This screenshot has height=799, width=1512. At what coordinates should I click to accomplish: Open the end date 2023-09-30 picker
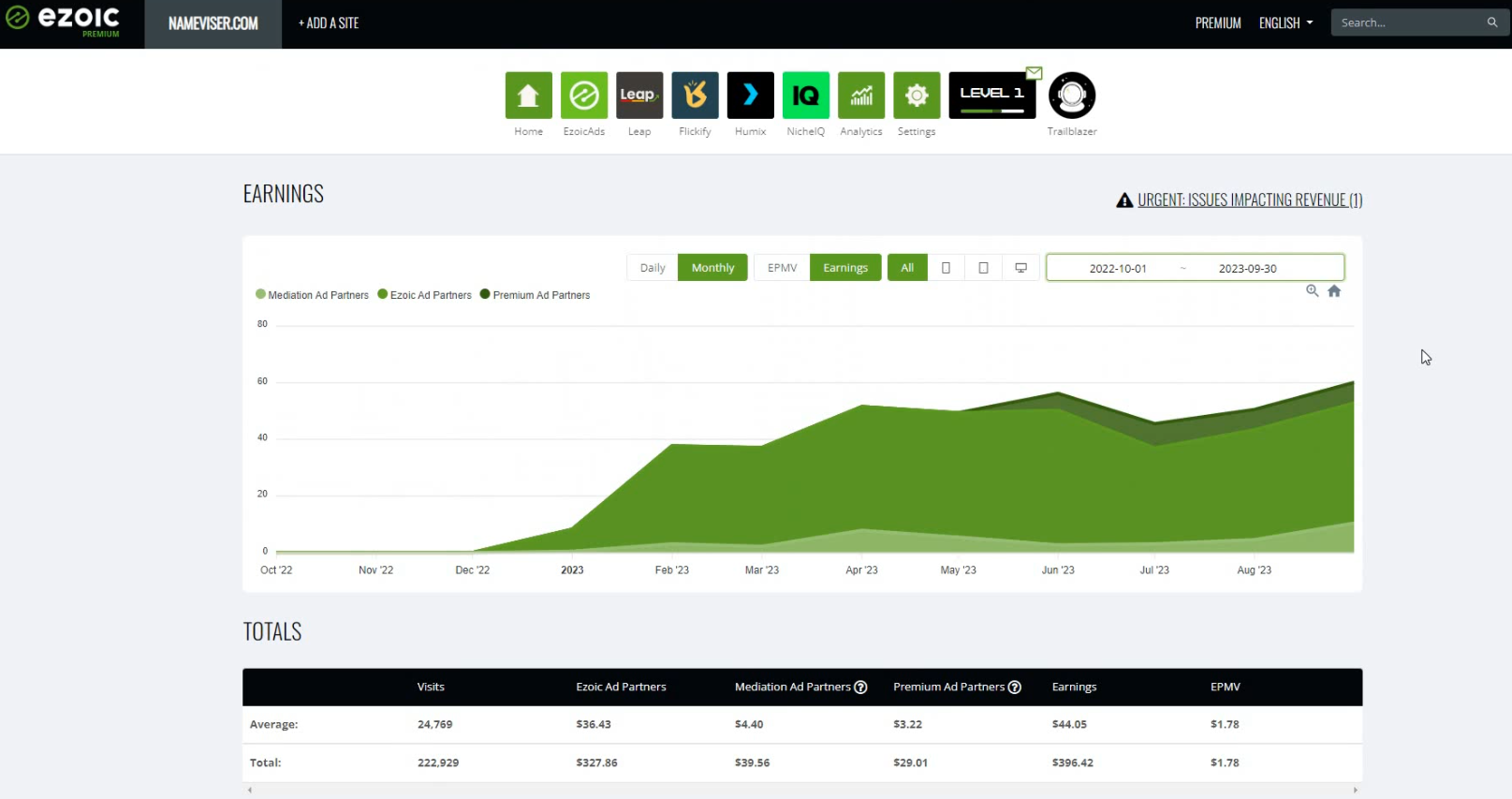tap(1247, 269)
